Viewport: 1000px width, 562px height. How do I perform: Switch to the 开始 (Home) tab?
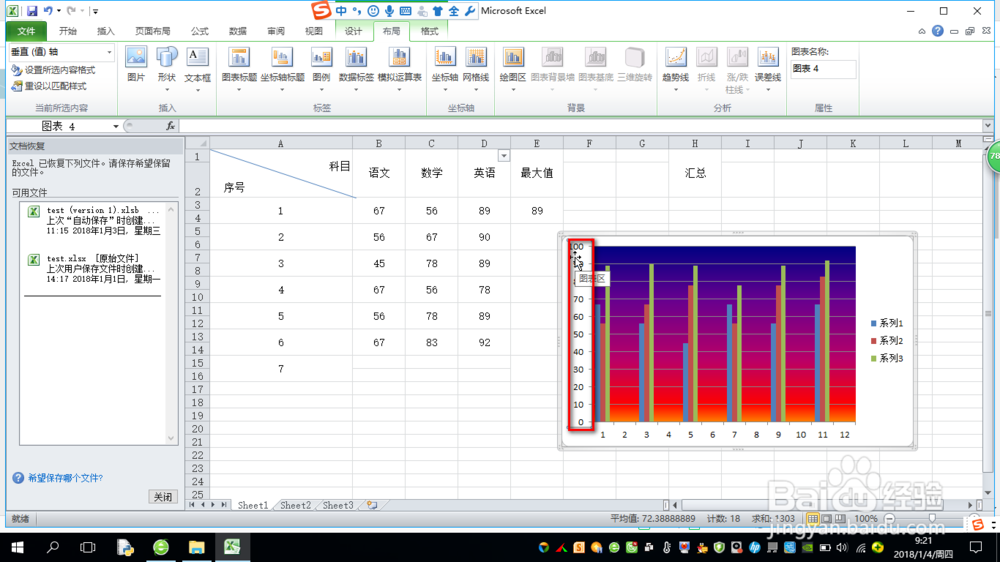(68, 31)
